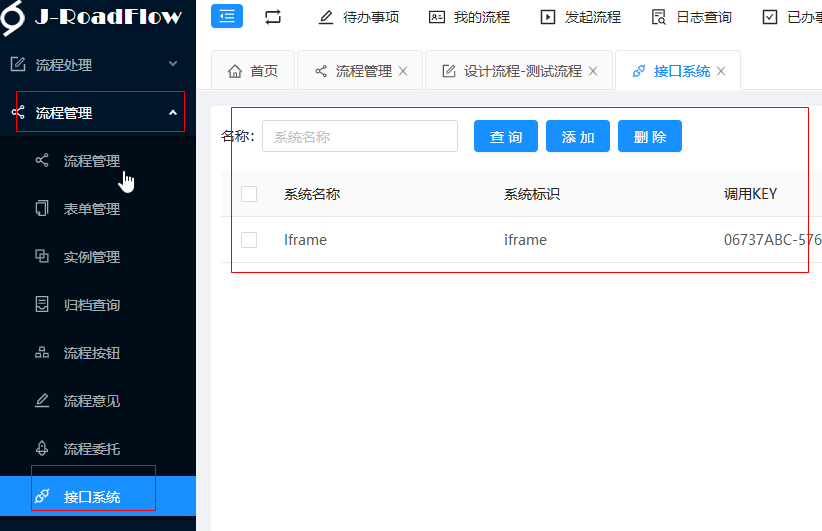Click the 添加 button
822x531 pixels.
tap(578, 137)
